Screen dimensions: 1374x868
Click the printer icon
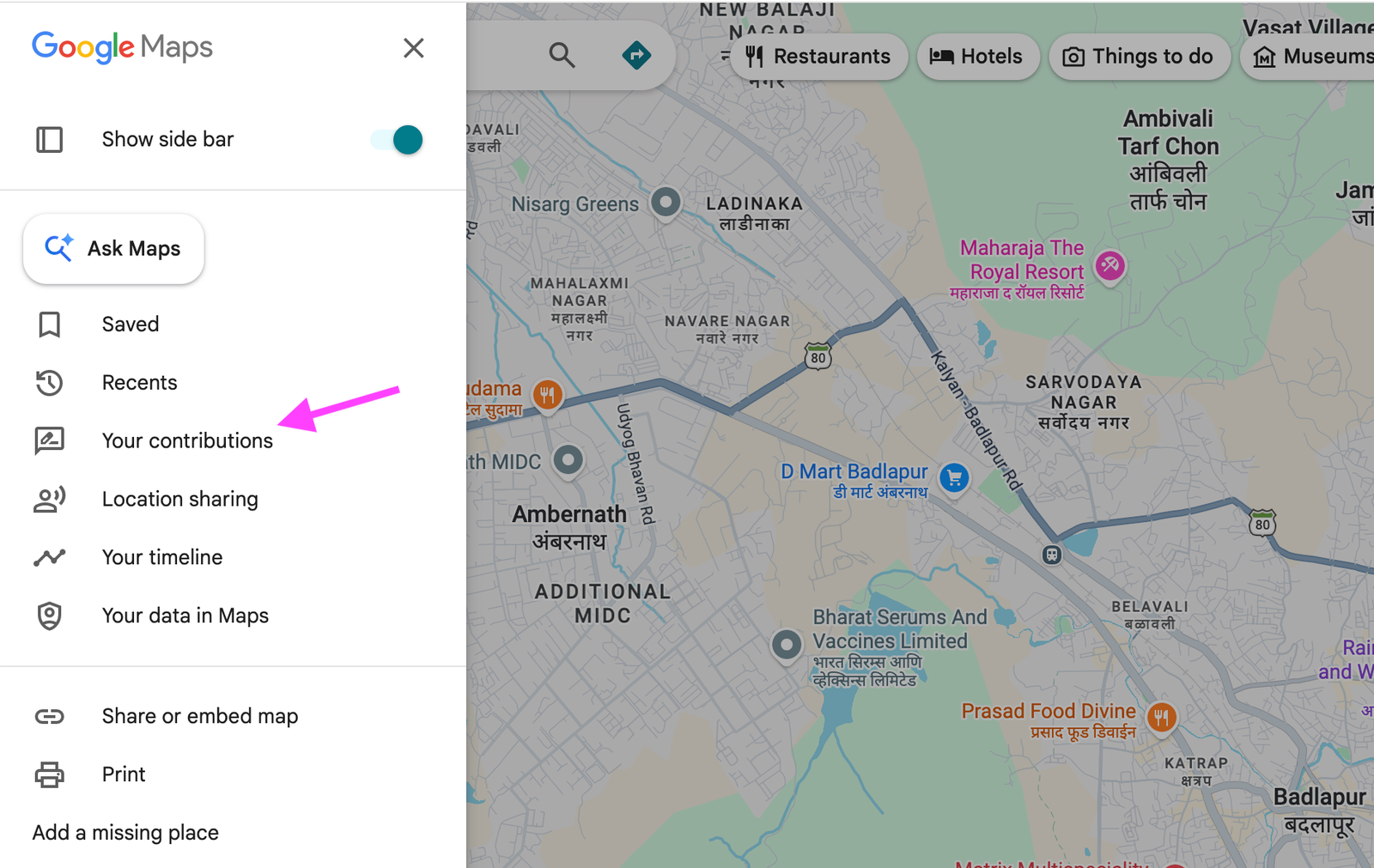click(x=50, y=774)
